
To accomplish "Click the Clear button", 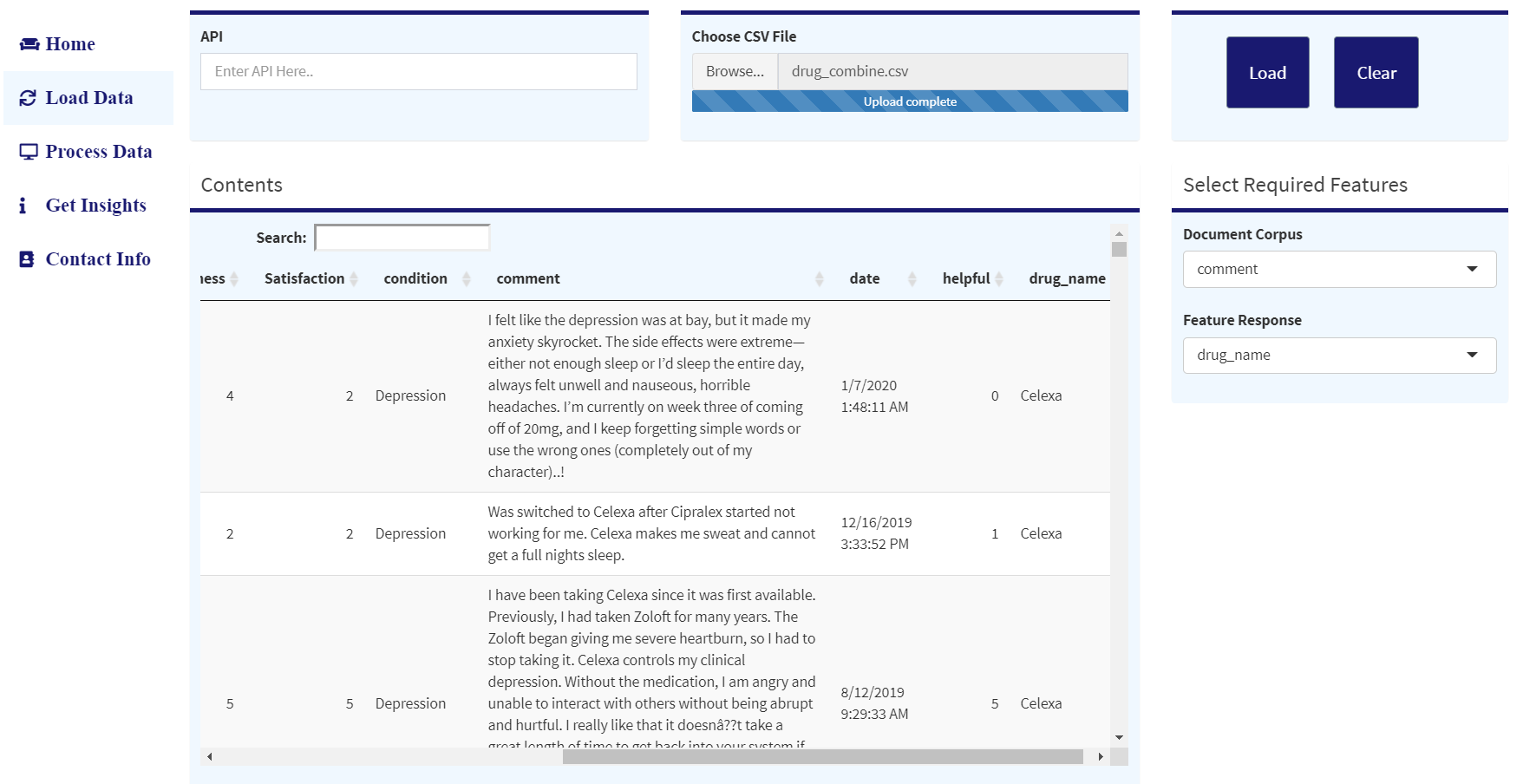I will click(x=1376, y=73).
